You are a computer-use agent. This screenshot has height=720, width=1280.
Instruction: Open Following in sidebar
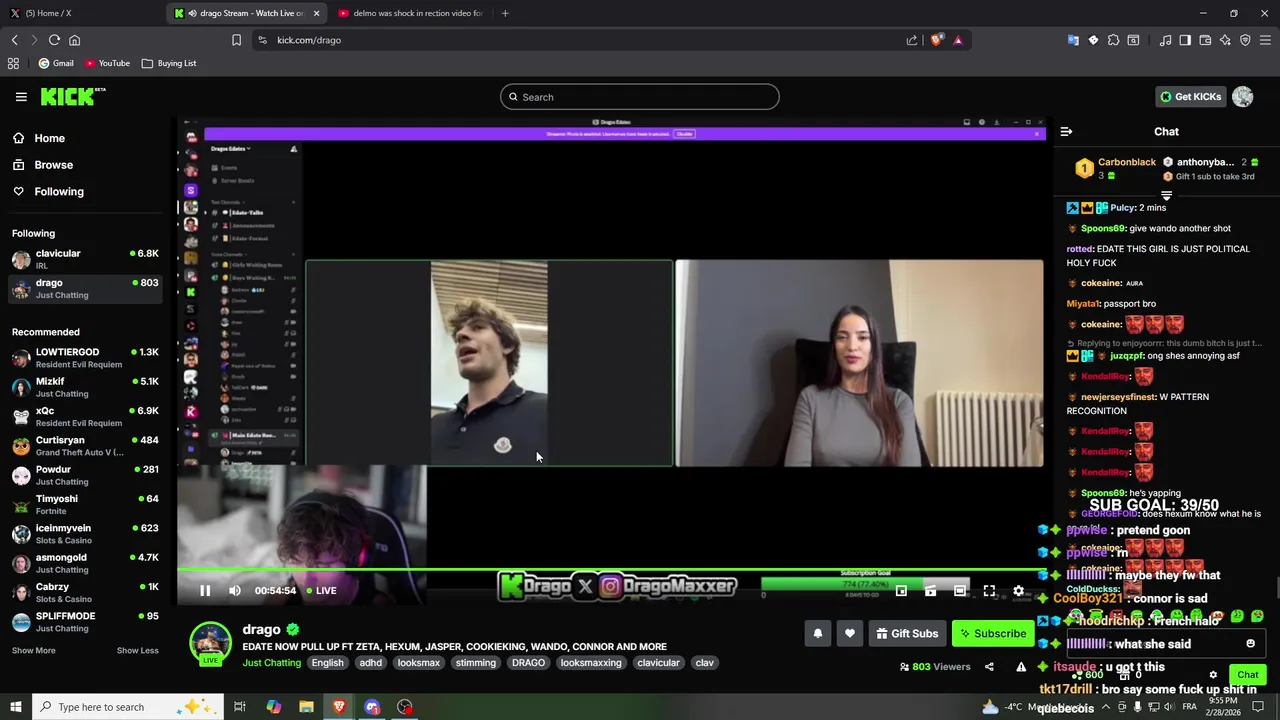pyautogui.click(x=59, y=191)
